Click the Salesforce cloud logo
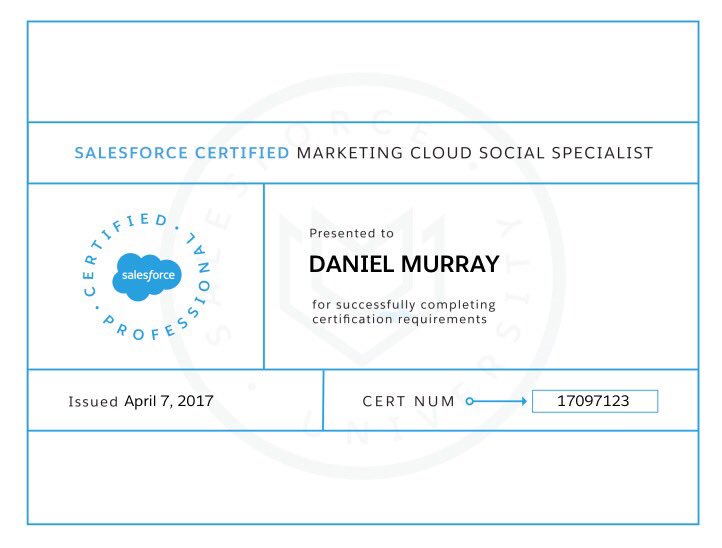 (x=147, y=276)
